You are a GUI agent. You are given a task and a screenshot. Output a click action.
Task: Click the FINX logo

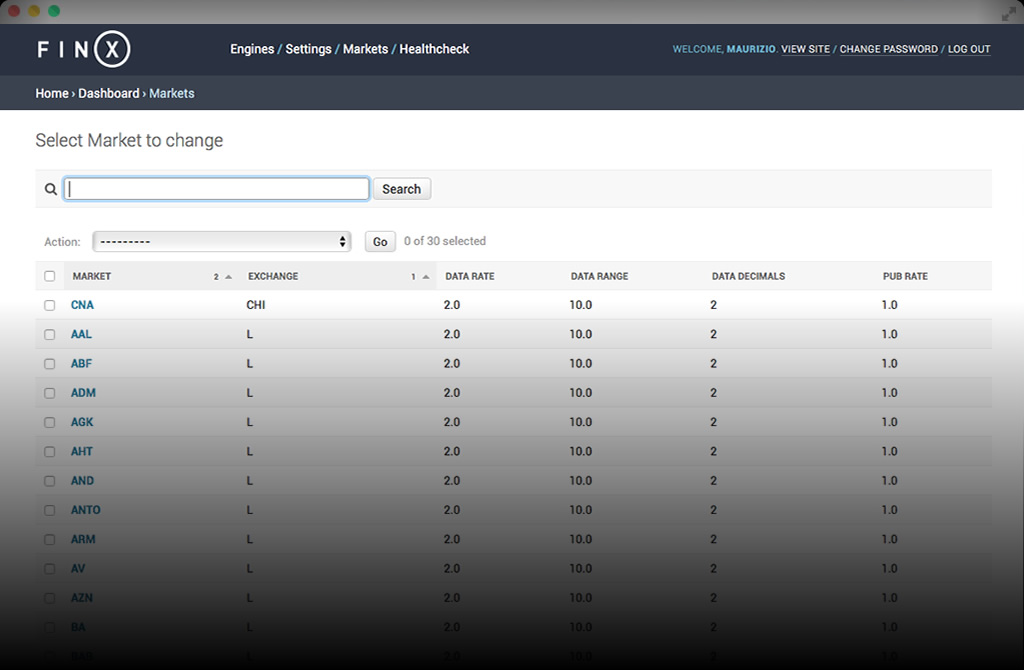(84, 49)
